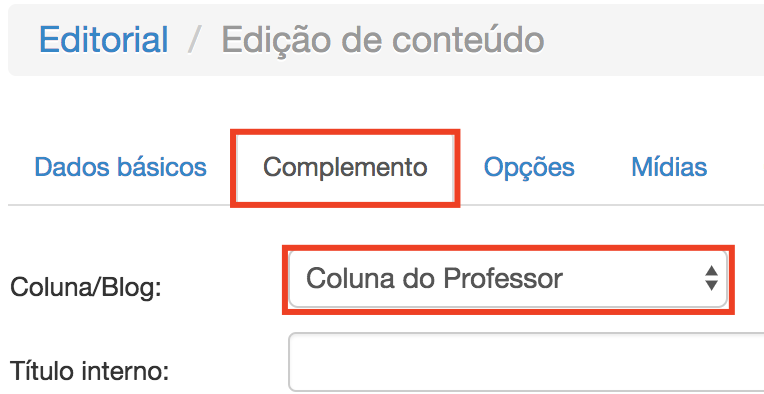
Task: Return to the Editorial section via the breadcrumb
Action: pyautogui.click(x=104, y=39)
